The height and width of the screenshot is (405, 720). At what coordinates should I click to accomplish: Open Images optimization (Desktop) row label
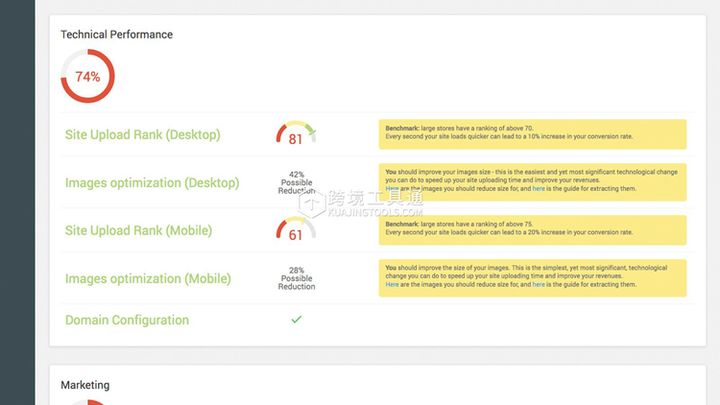point(152,183)
